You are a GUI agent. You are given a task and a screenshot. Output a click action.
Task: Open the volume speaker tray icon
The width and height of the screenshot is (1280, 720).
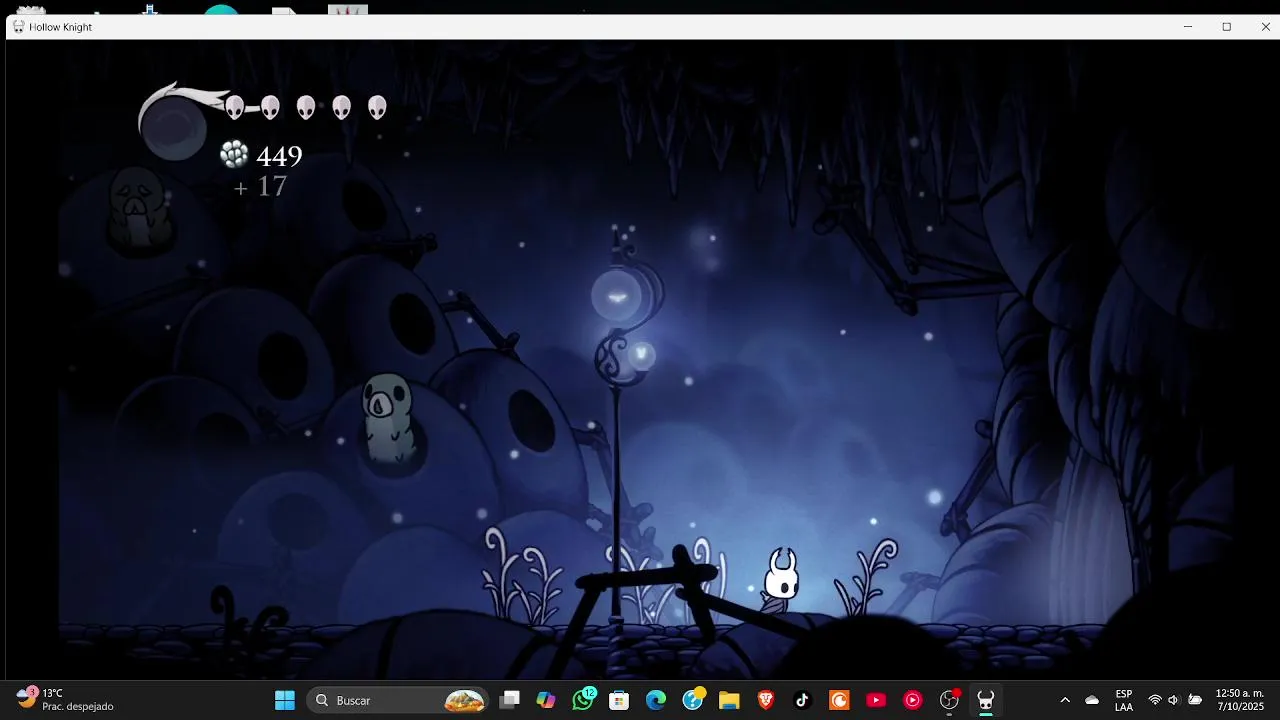pyautogui.click(x=1174, y=700)
